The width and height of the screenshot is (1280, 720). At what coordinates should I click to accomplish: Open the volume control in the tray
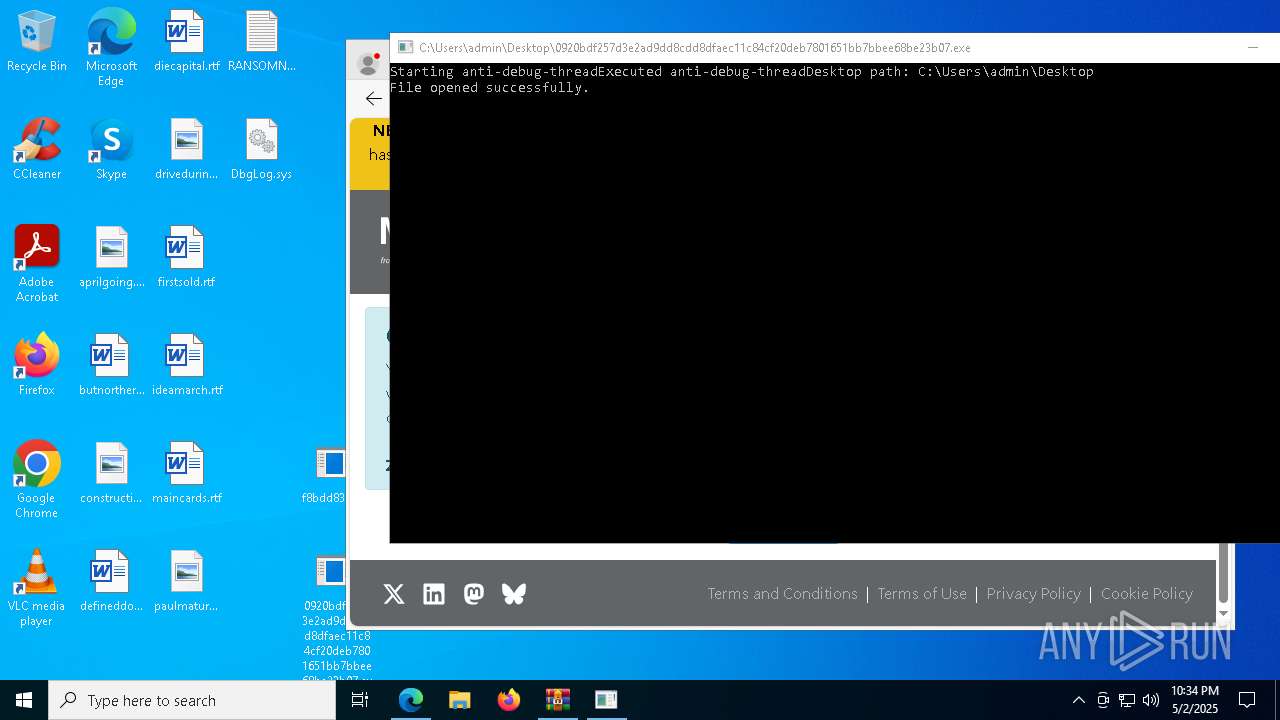(x=1151, y=700)
